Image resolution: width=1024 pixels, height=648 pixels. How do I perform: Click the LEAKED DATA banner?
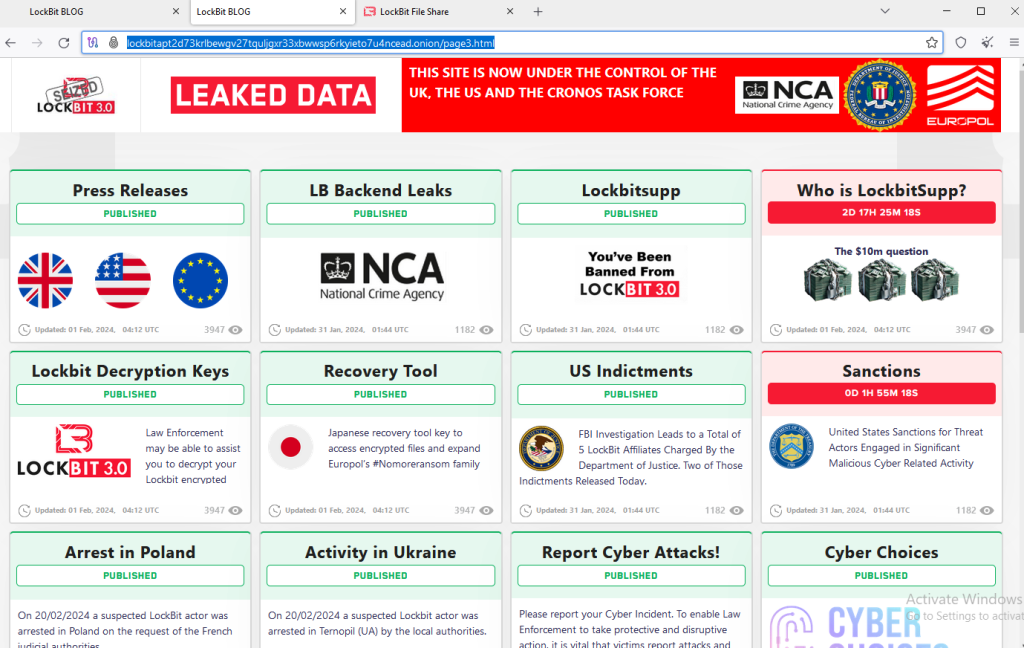coord(273,95)
